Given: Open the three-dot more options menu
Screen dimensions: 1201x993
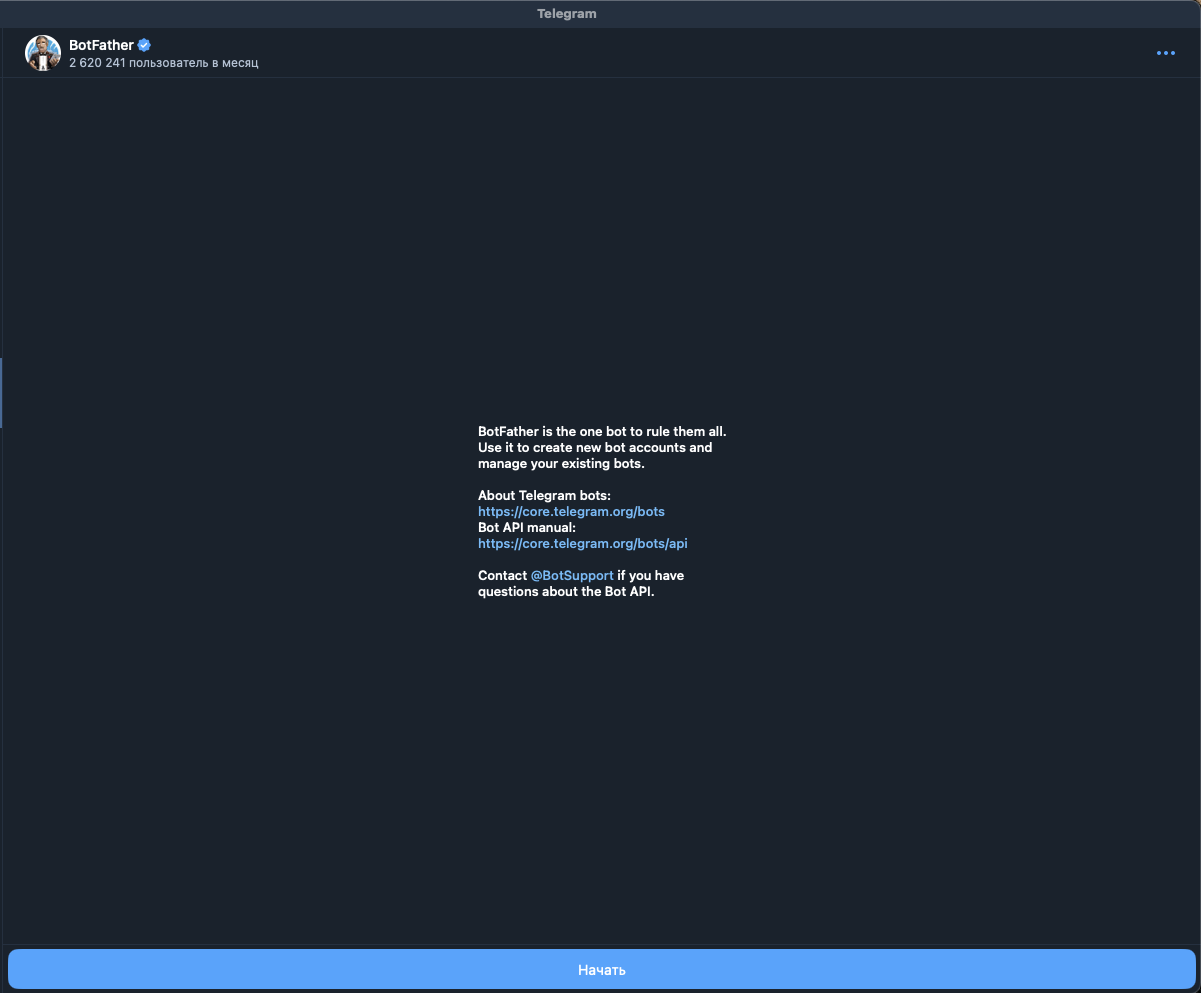Looking at the screenshot, I should [x=1165, y=53].
